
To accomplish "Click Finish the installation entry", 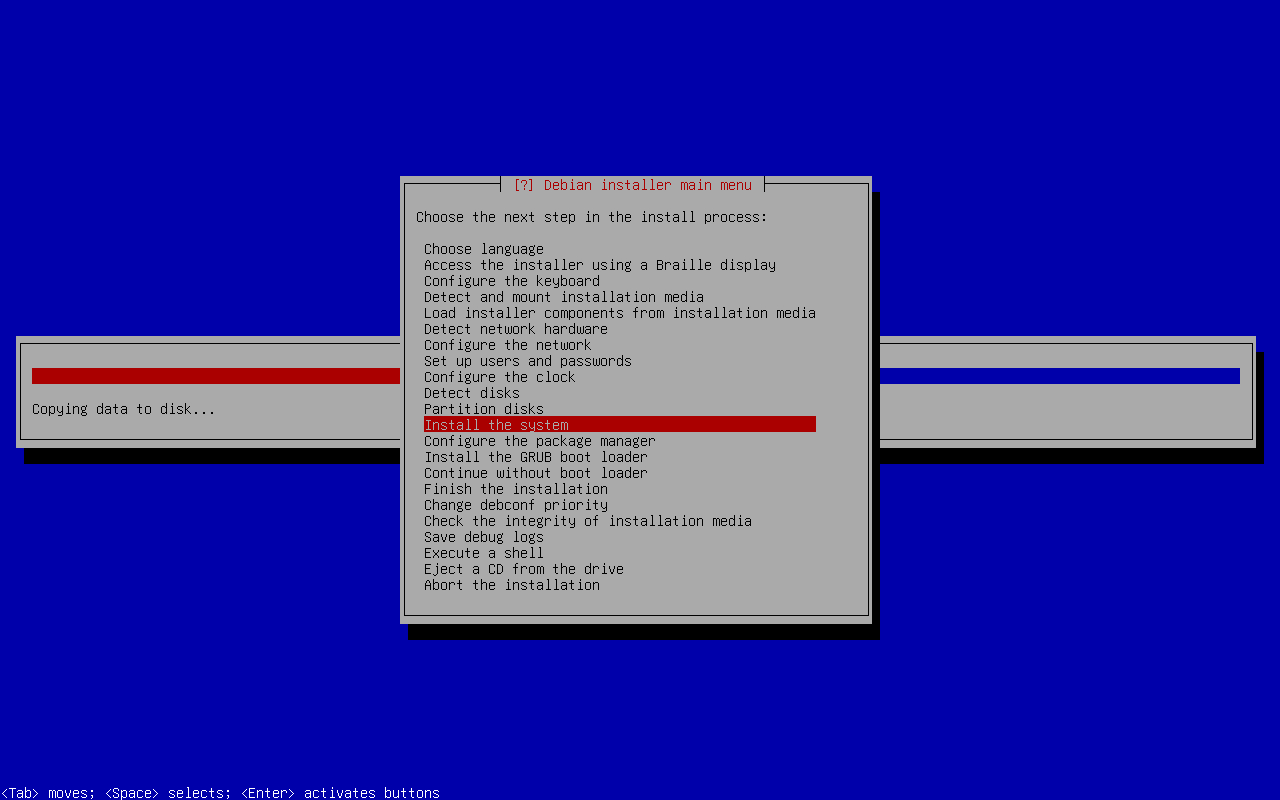I will tap(515, 489).
